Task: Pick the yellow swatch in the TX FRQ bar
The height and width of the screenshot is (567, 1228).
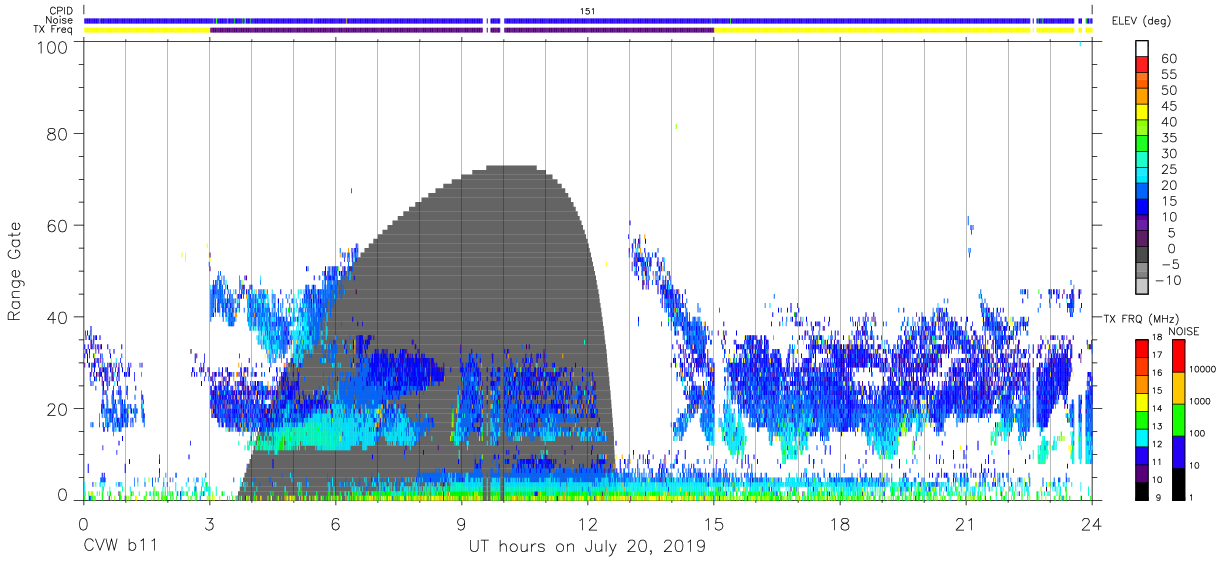Action: (x=1142, y=402)
